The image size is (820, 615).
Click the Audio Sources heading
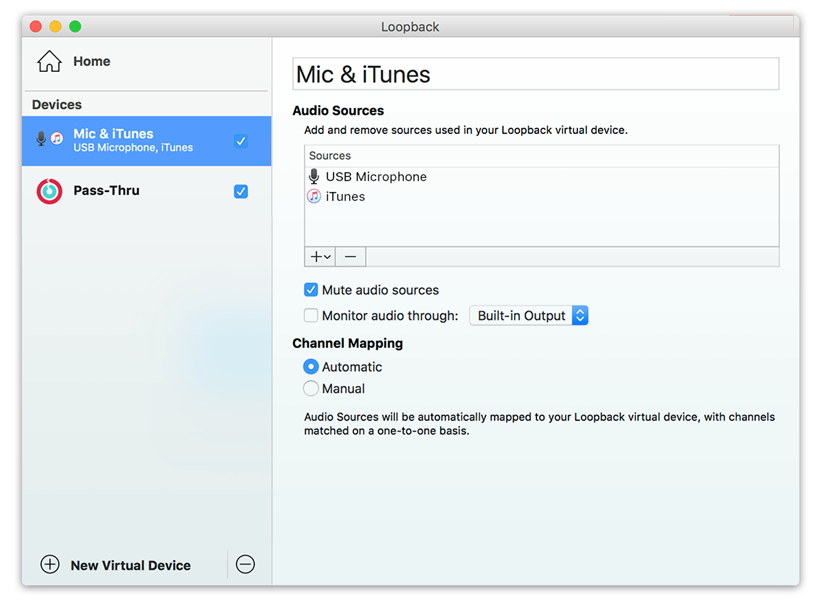[338, 111]
